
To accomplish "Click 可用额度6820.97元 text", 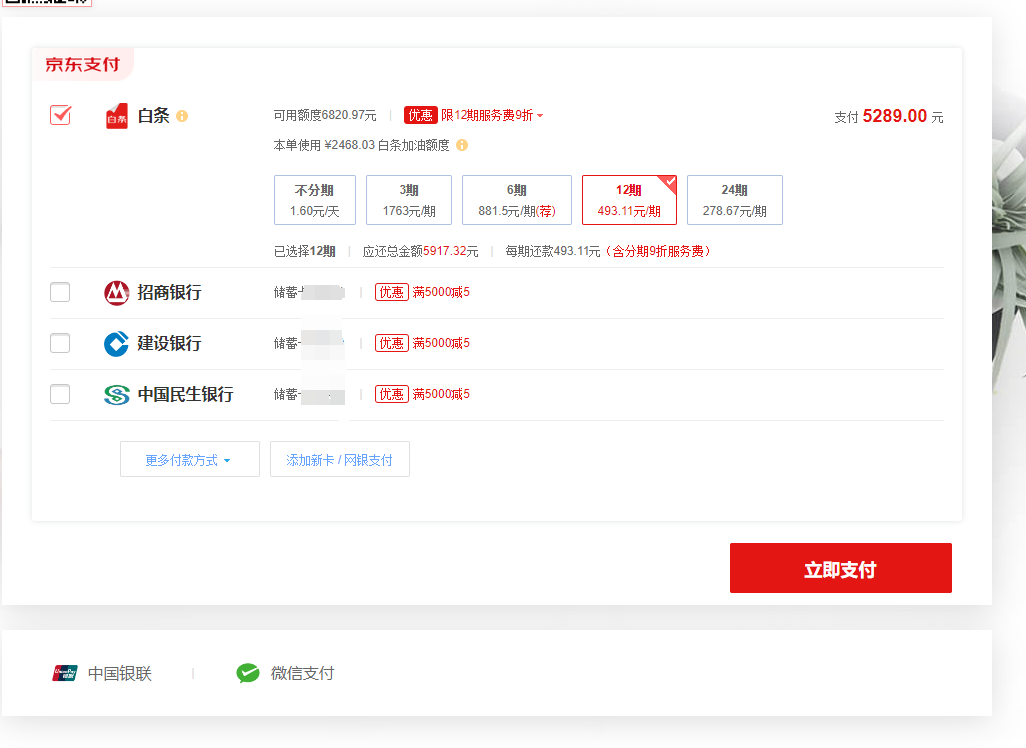I will pos(325,116).
